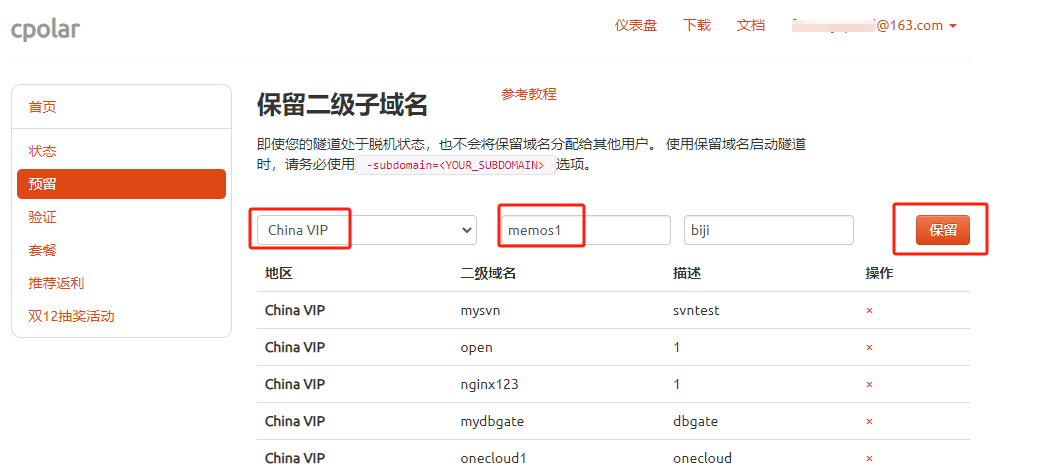
Task: Open the China VIP region dropdown
Action: click(367, 230)
